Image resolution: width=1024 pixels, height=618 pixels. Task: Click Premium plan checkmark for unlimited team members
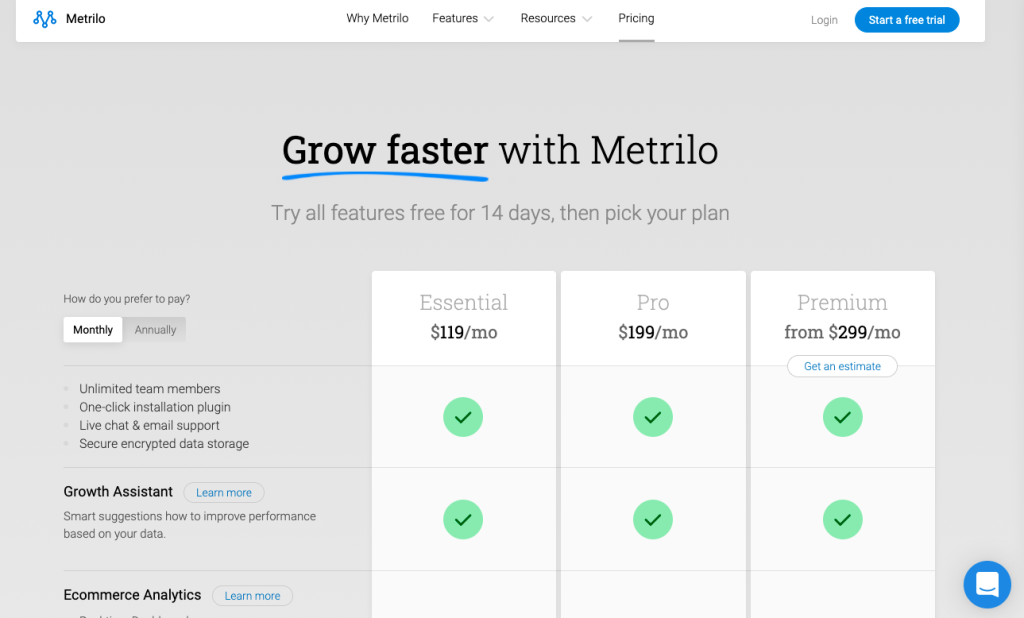842,417
